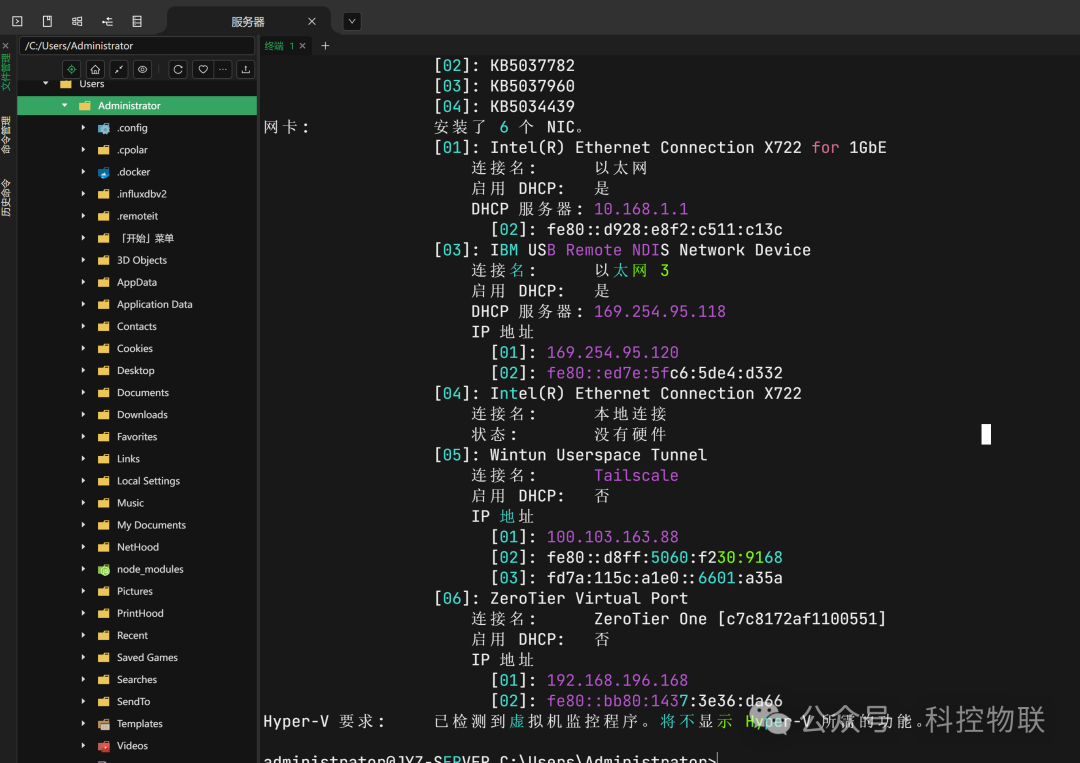Open the 命令管理 side panel

coord(7,134)
